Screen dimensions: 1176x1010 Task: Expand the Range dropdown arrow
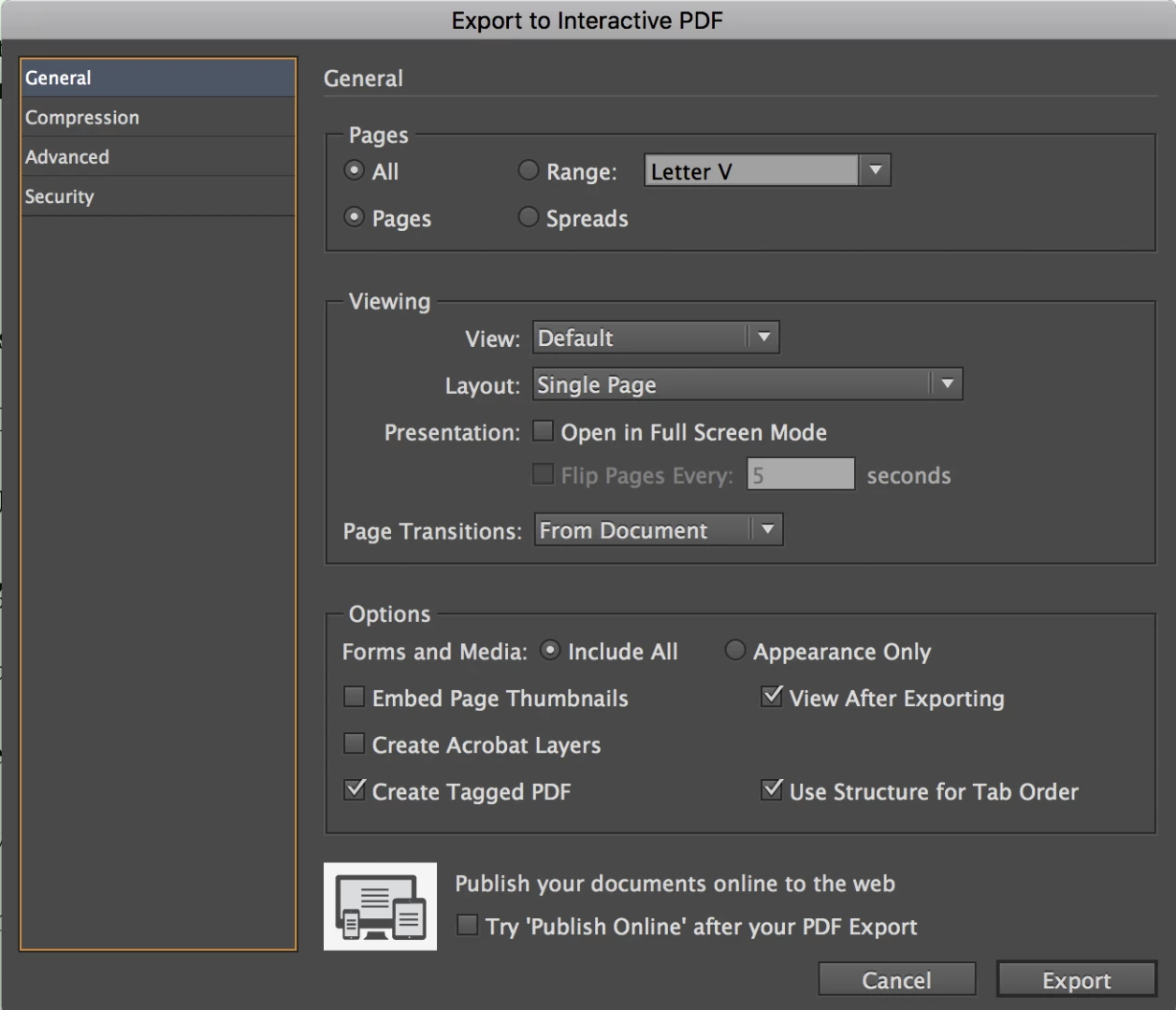click(875, 171)
